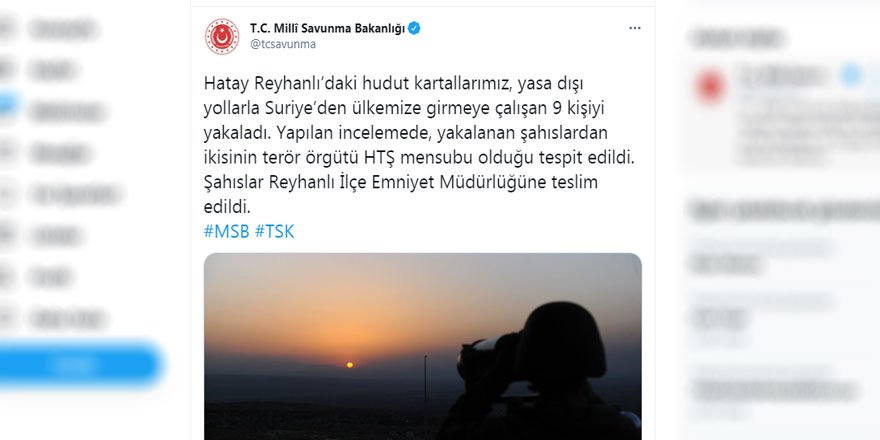Open T.C. Millî Savunma Bakanlığı profile avatar
The width and height of the screenshot is (880, 440).
(222, 36)
